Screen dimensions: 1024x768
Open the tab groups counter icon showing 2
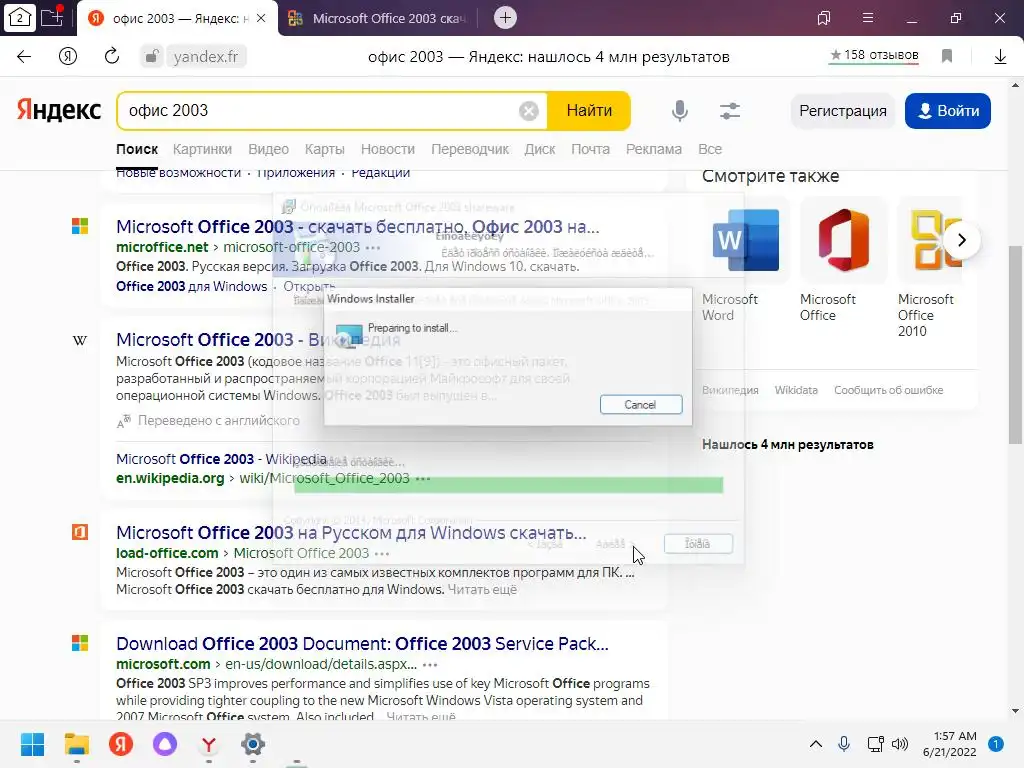(20, 18)
